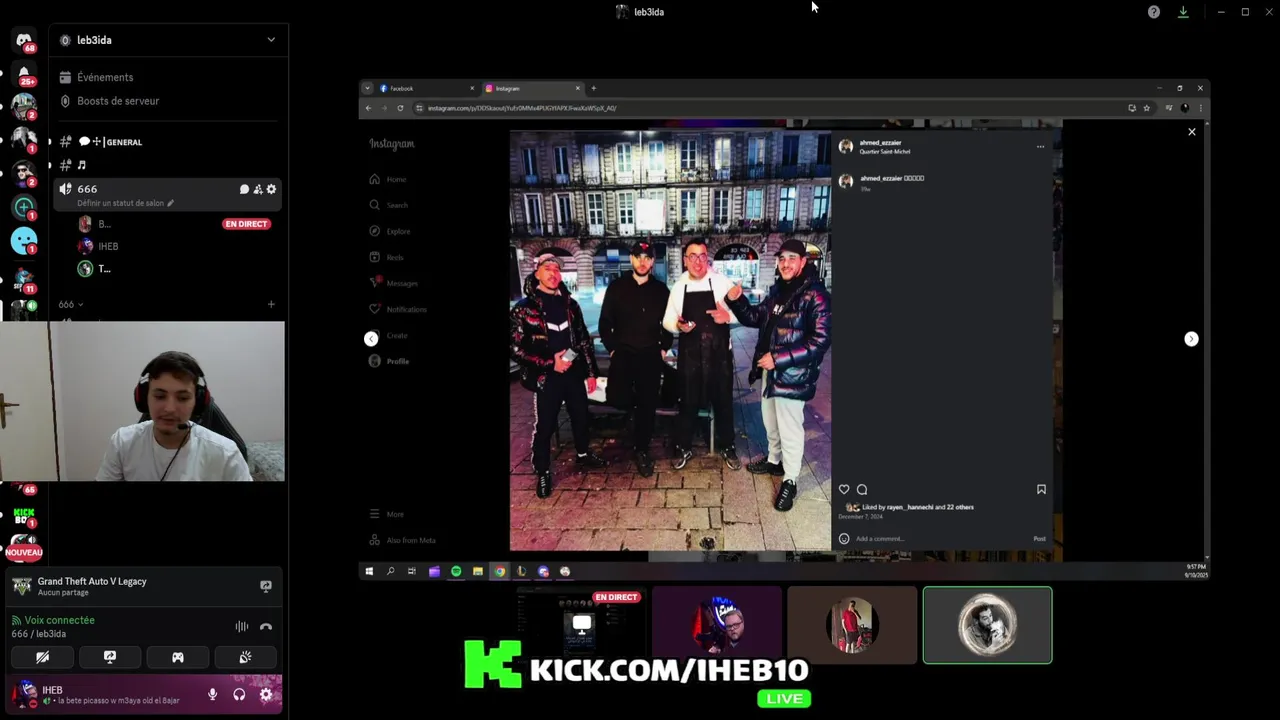Screen dimensions: 1280x720
Task: Open Instagram Profile
Action: 389,361
